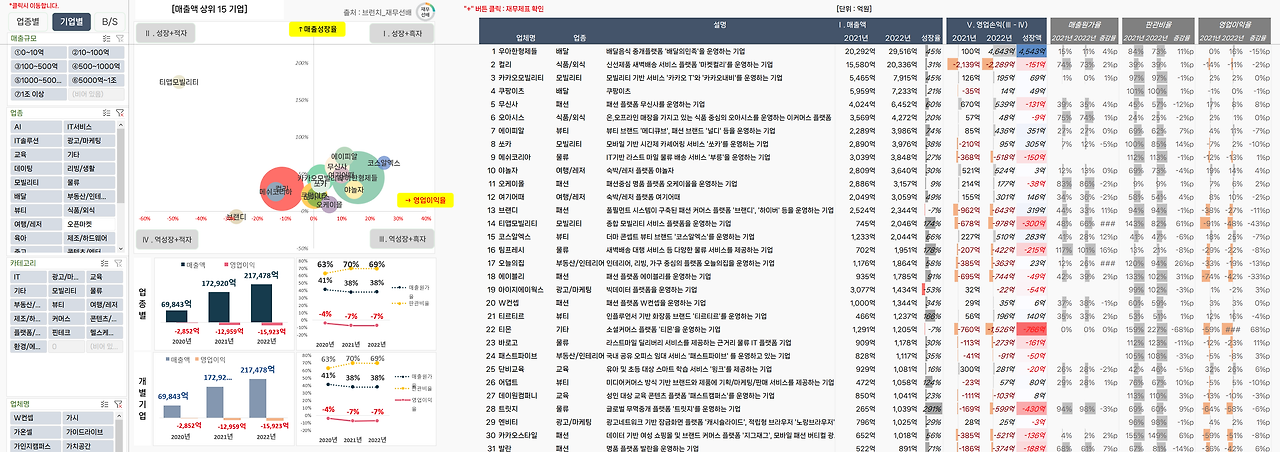Select the 29,516억 revenue cell
Image resolution: width=1280 pixels, height=452 pixels.
[x=902, y=50]
